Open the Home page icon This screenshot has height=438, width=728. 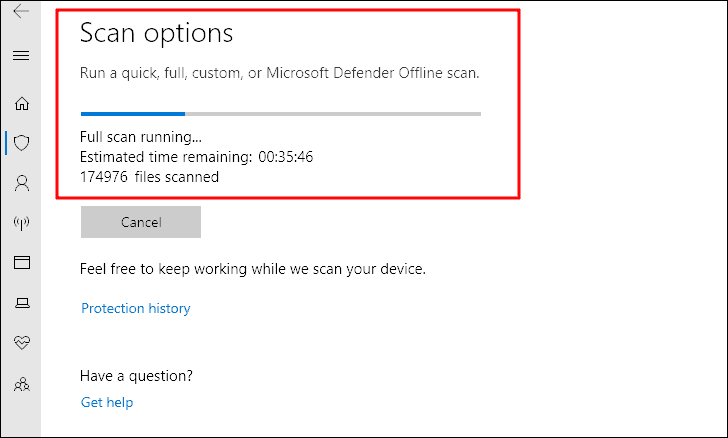21,103
